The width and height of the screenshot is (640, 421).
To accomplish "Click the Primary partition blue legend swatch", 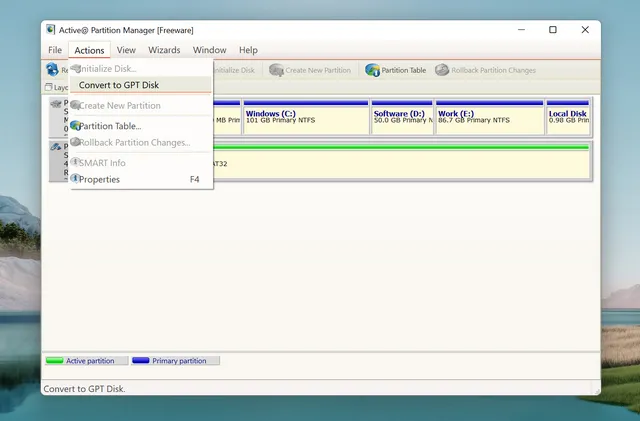I will 141,361.
